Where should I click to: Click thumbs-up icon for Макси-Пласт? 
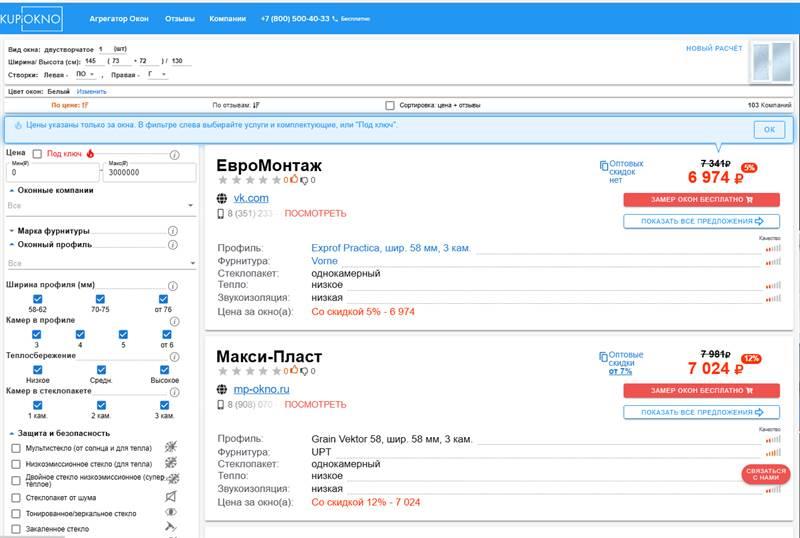tap(294, 370)
